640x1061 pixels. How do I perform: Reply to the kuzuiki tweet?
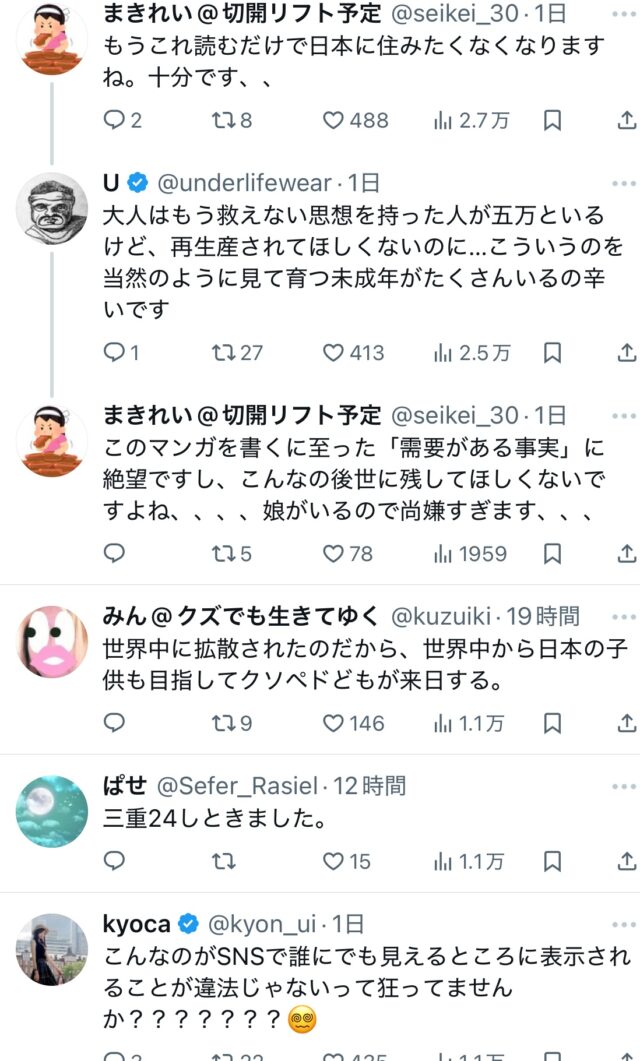[114, 723]
